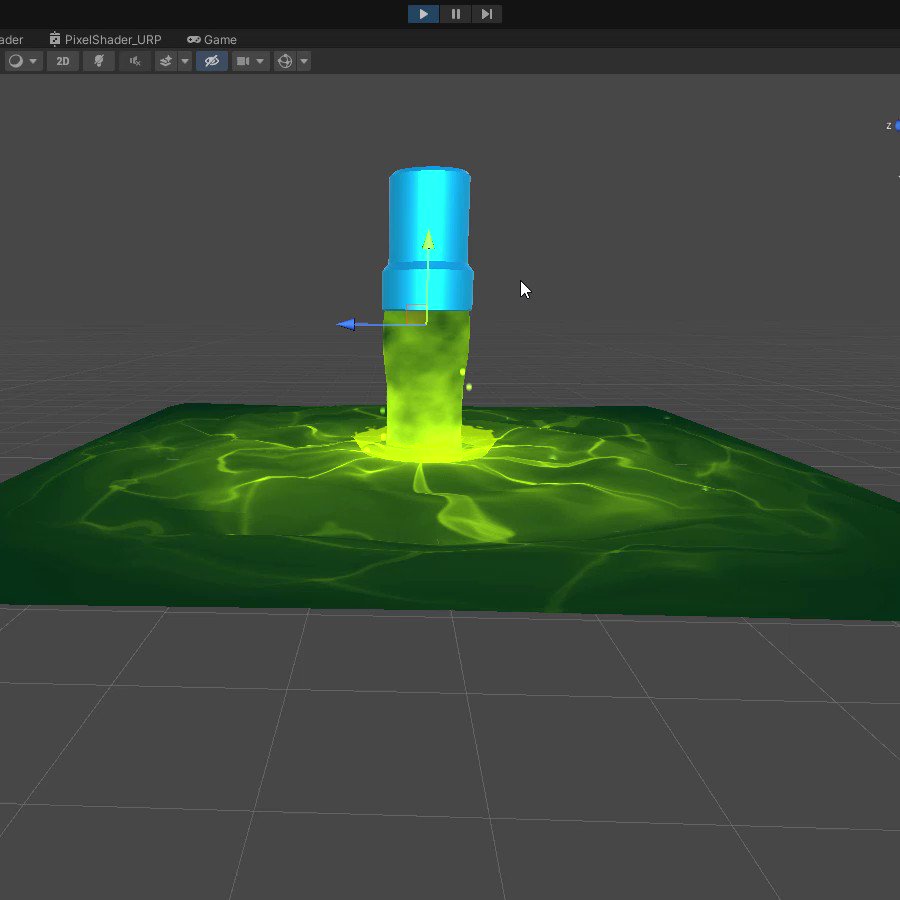This screenshot has width=900, height=900.
Task: Stop play mode with the Play button
Action: pyautogui.click(x=422, y=13)
